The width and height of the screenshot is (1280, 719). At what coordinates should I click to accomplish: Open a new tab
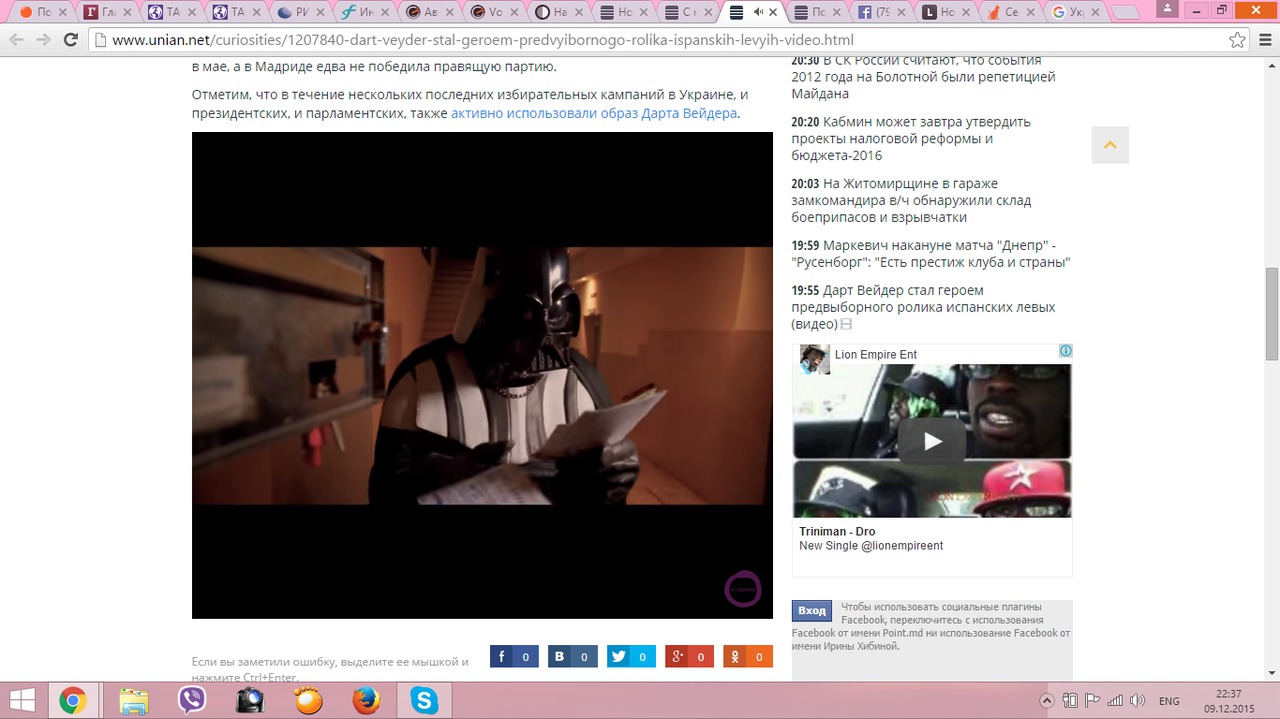tap(1127, 13)
